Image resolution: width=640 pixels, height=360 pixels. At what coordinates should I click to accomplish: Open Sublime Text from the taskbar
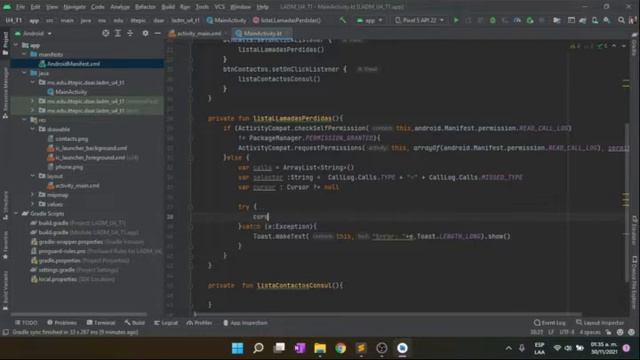click(x=361, y=348)
